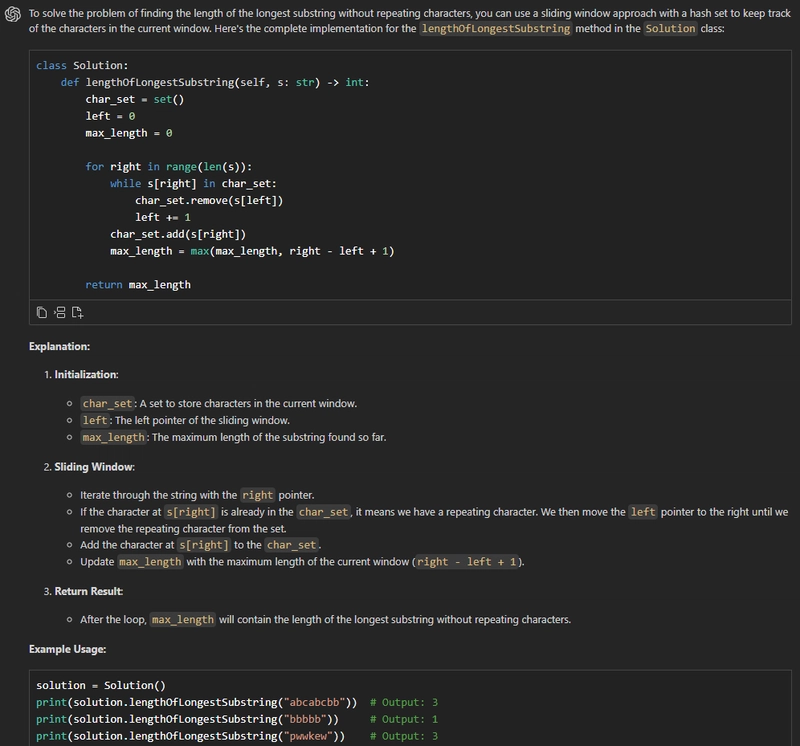The width and height of the screenshot is (800, 746).
Task: Click the ChatGPT logo icon beside the response
Action: pos(13,13)
